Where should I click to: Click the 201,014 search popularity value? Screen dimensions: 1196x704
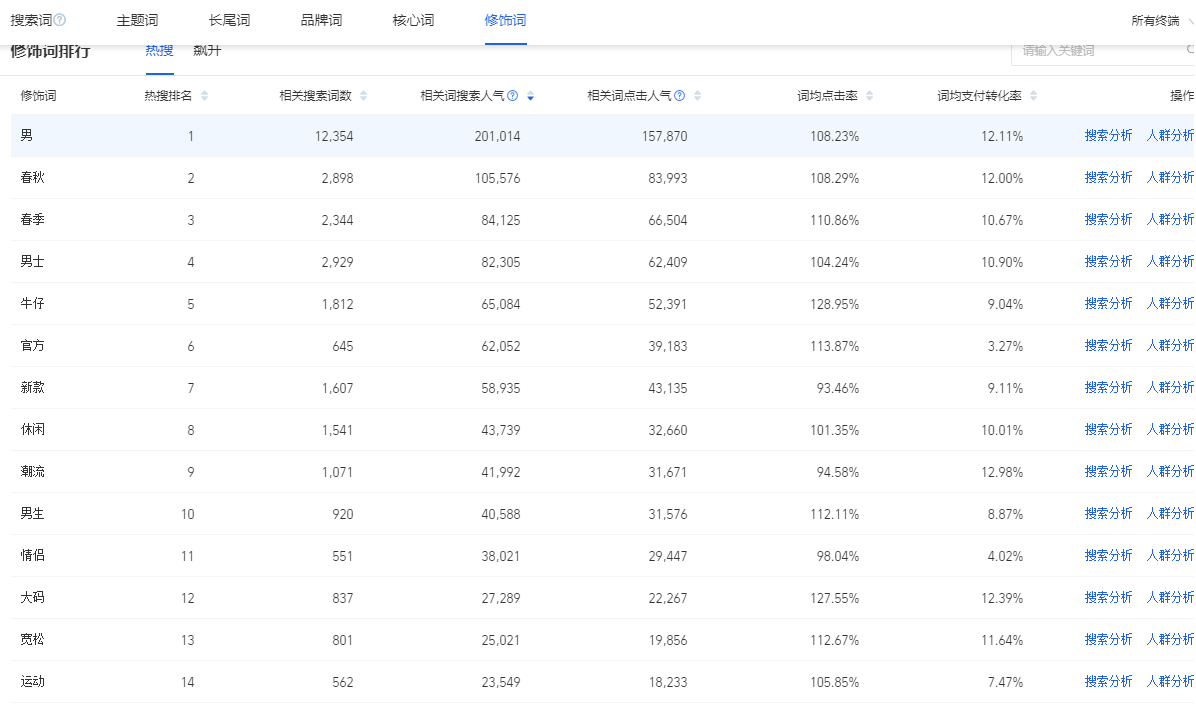pyautogui.click(x=497, y=137)
